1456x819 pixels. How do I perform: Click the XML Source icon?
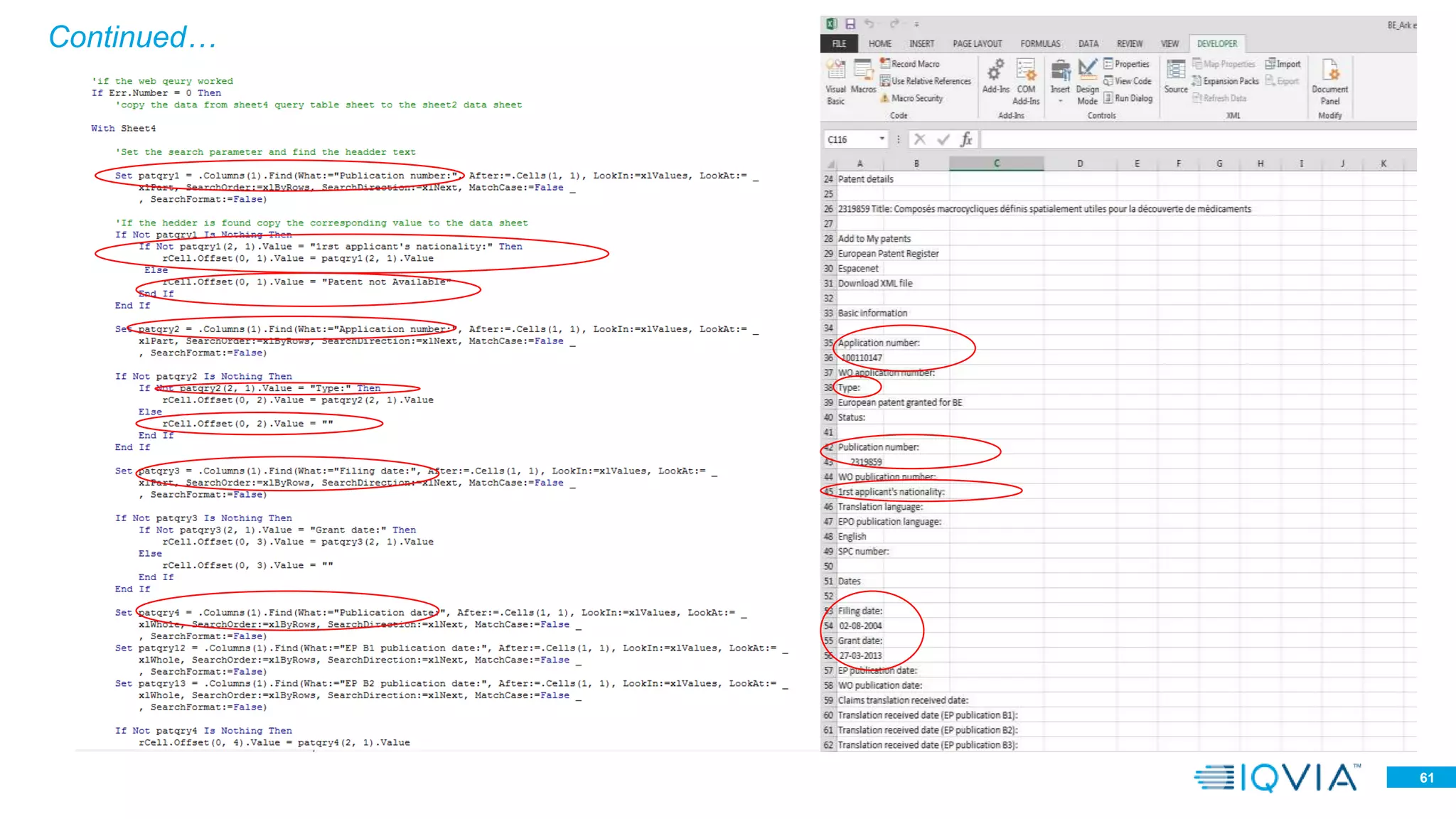(1176, 77)
